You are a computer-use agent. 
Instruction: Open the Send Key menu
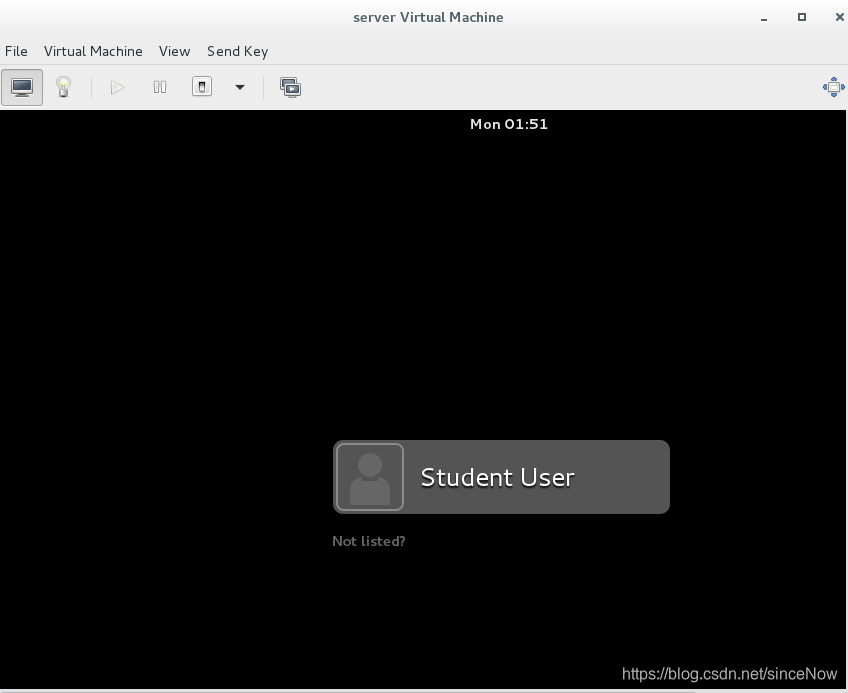pos(237,51)
